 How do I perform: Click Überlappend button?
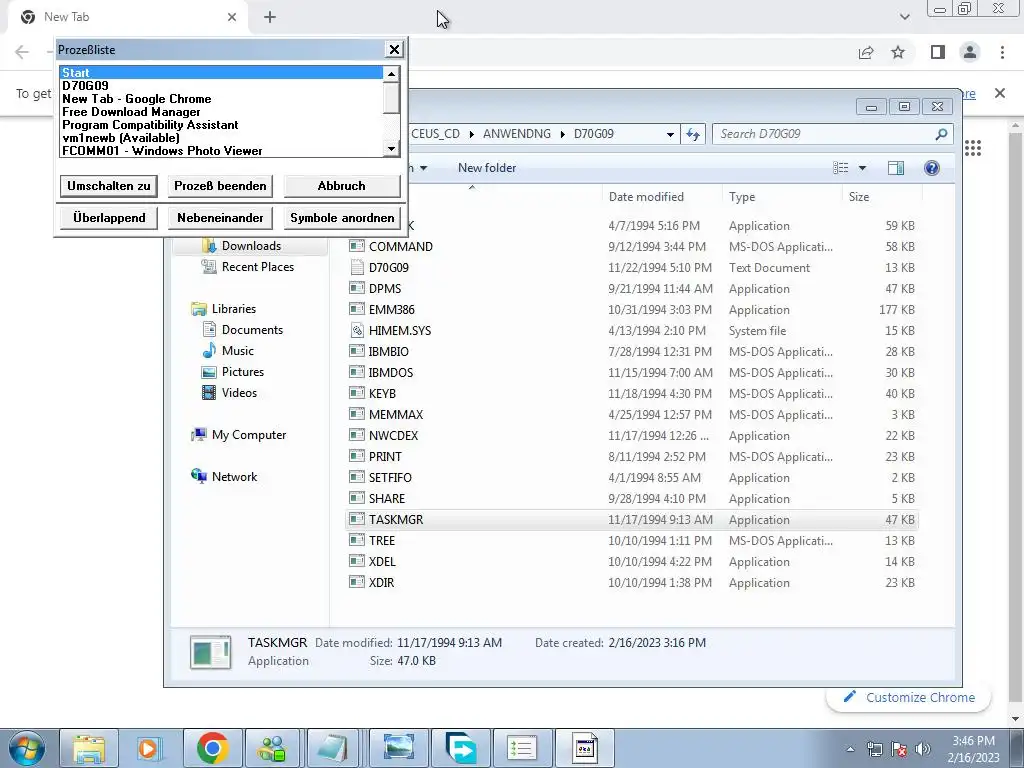point(108,217)
